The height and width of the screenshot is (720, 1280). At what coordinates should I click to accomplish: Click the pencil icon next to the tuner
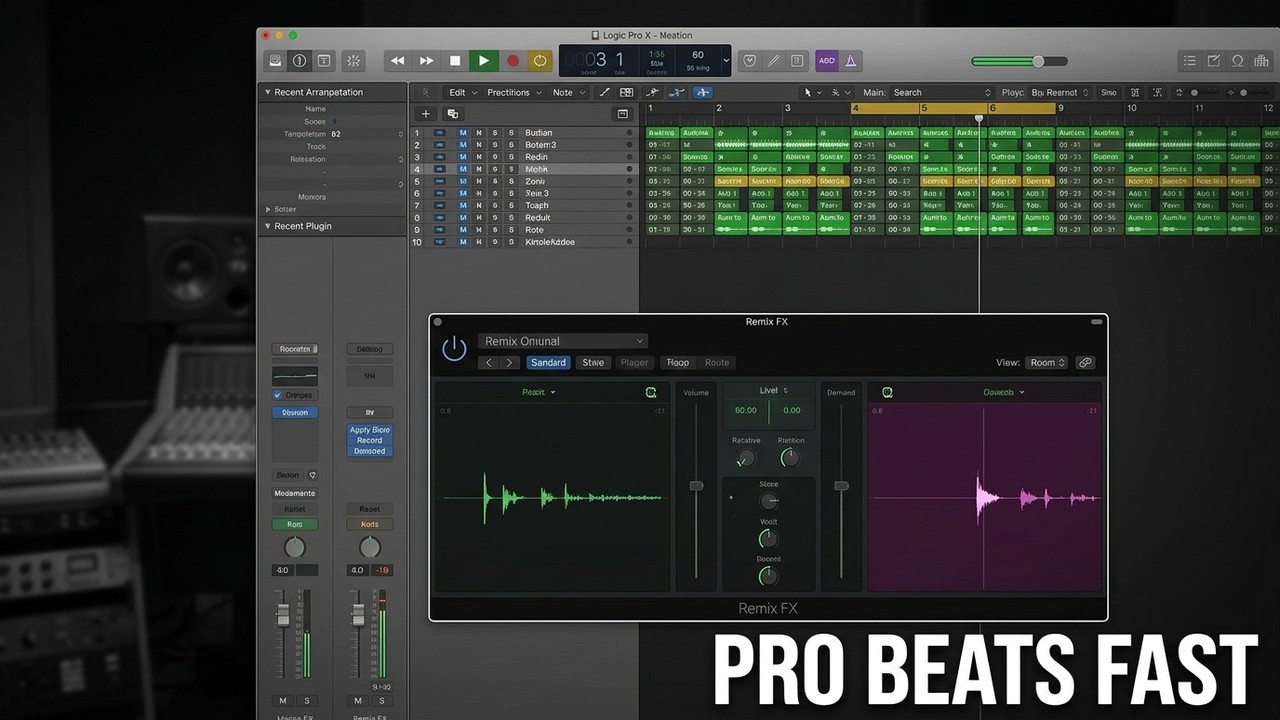[773, 61]
